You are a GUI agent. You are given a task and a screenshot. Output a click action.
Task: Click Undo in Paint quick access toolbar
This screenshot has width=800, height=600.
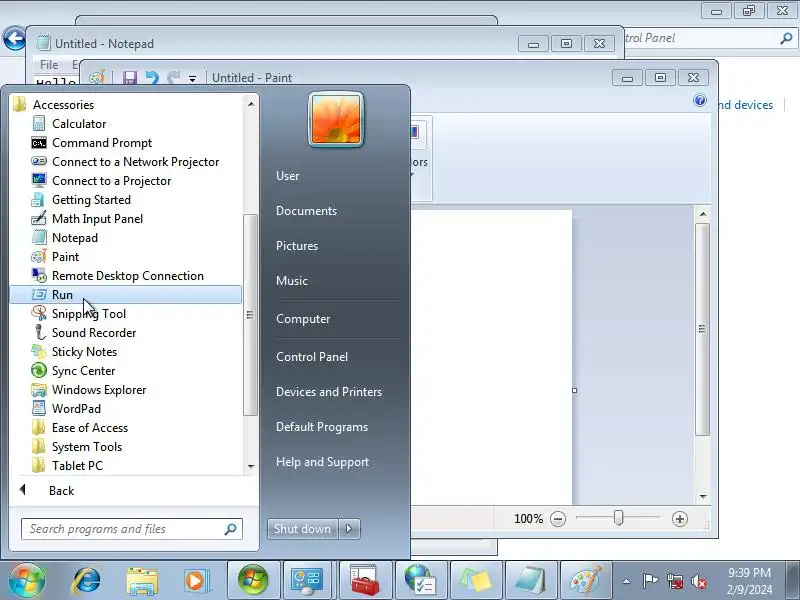(x=152, y=78)
